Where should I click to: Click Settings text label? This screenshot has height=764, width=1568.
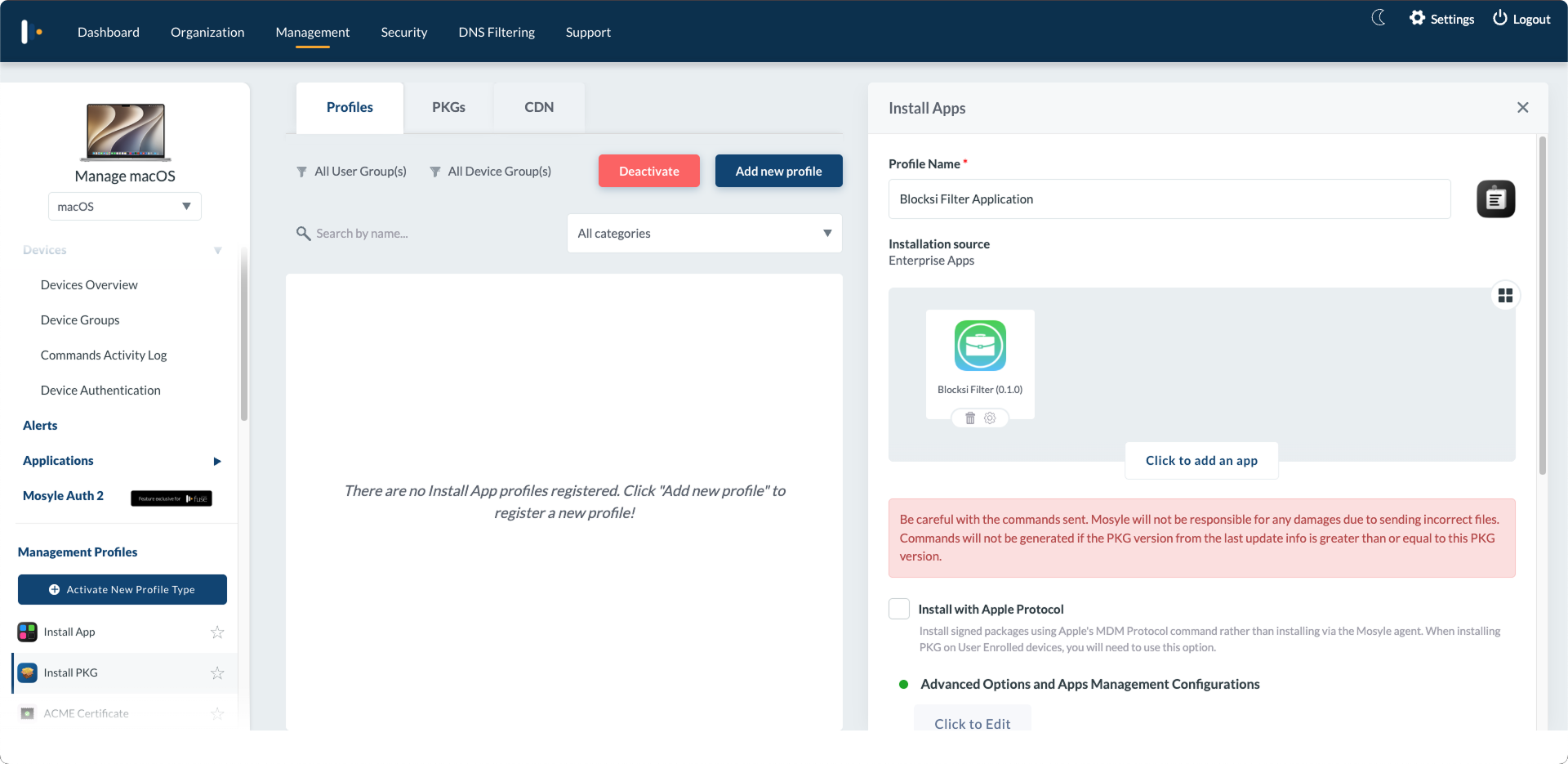point(1452,19)
